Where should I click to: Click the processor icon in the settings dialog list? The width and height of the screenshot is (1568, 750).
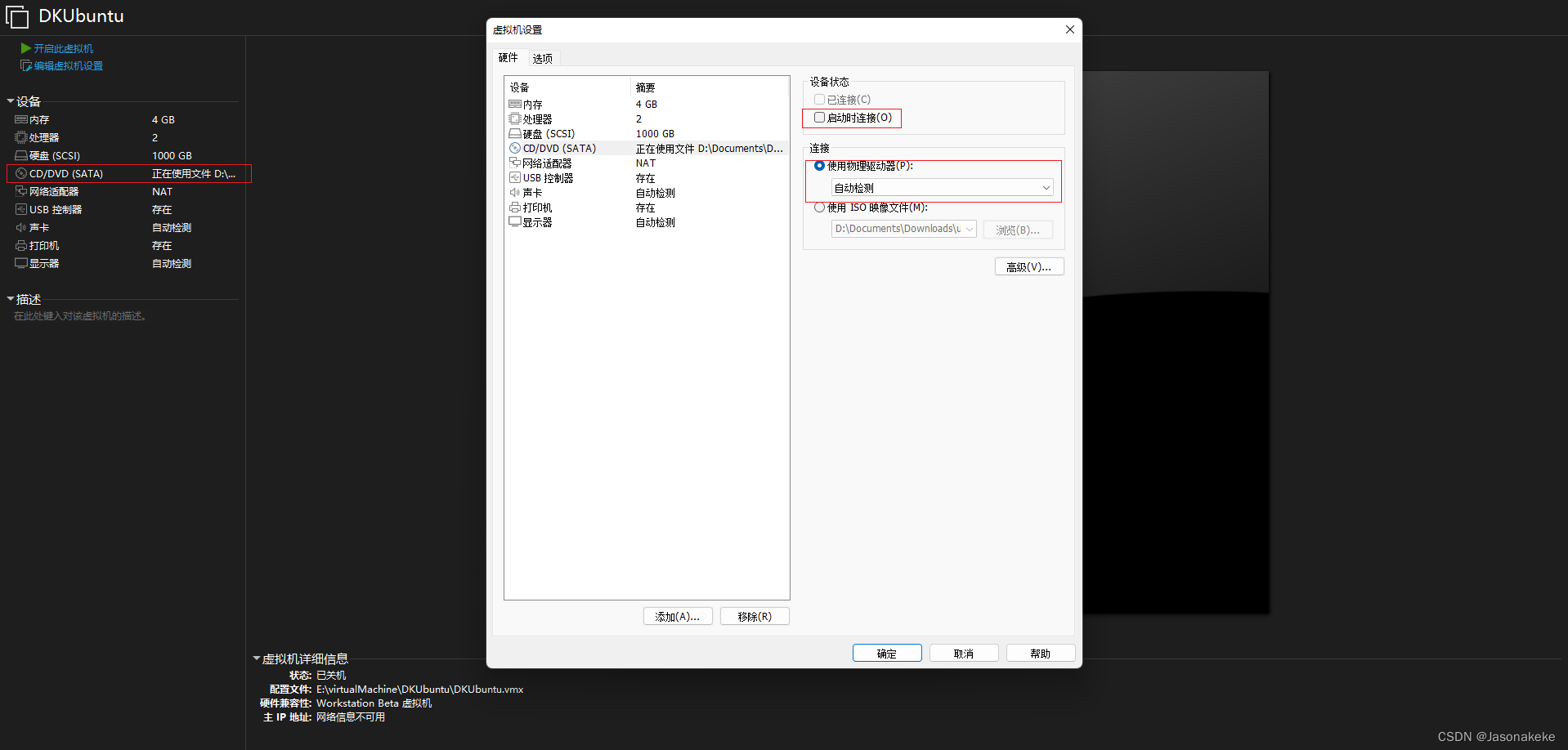[515, 118]
